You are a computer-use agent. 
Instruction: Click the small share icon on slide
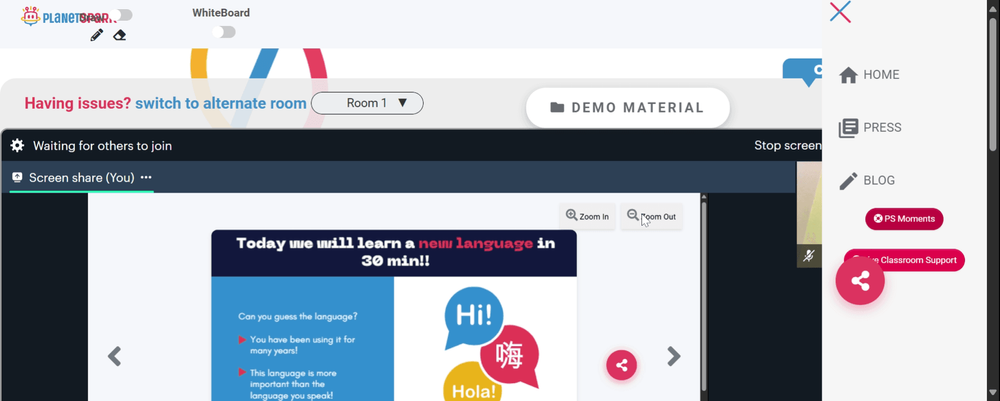pos(622,365)
